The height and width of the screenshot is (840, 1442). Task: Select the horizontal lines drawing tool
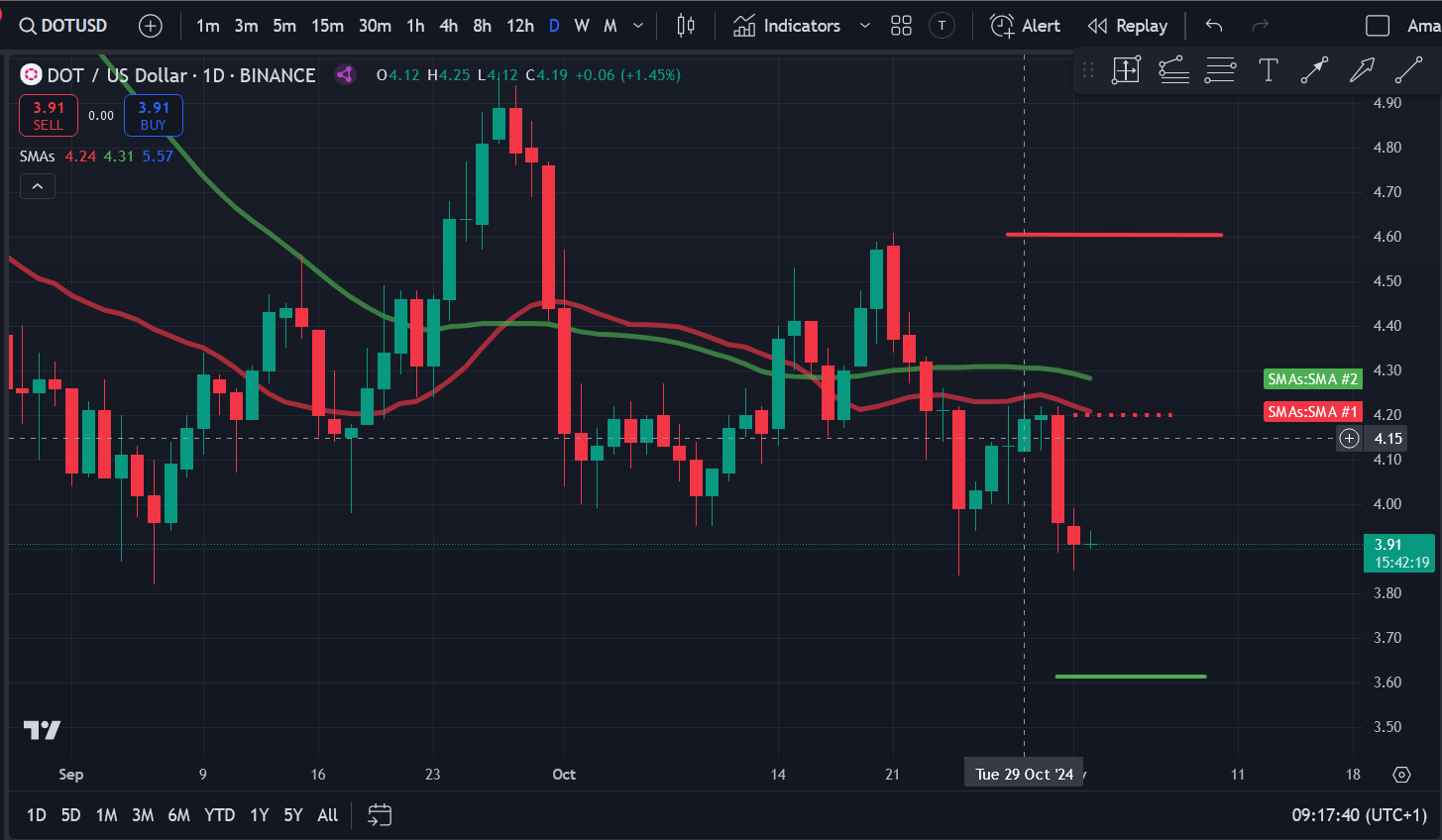pos(1220,70)
